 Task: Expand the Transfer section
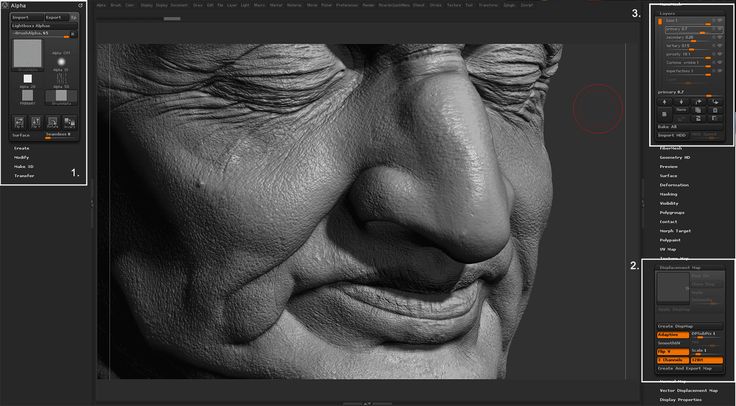click(x=24, y=176)
